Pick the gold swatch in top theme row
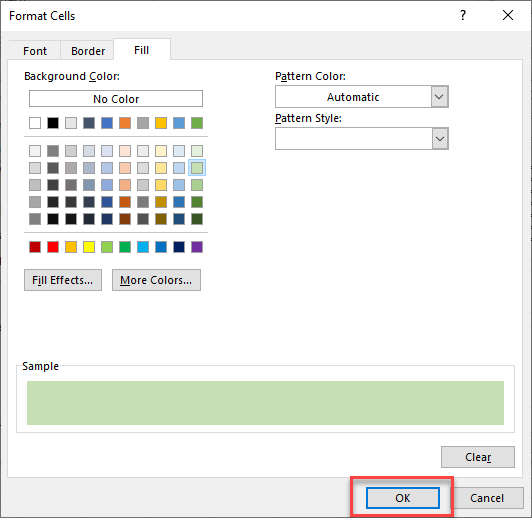Image resolution: width=532 pixels, height=518 pixels. 161,123
